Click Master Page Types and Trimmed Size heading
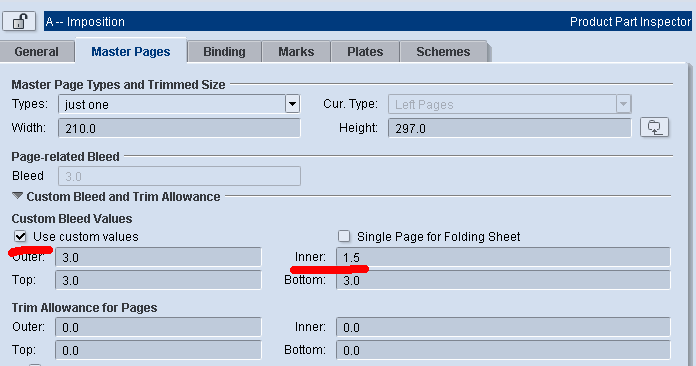The image size is (696, 366). pos(119,84)
